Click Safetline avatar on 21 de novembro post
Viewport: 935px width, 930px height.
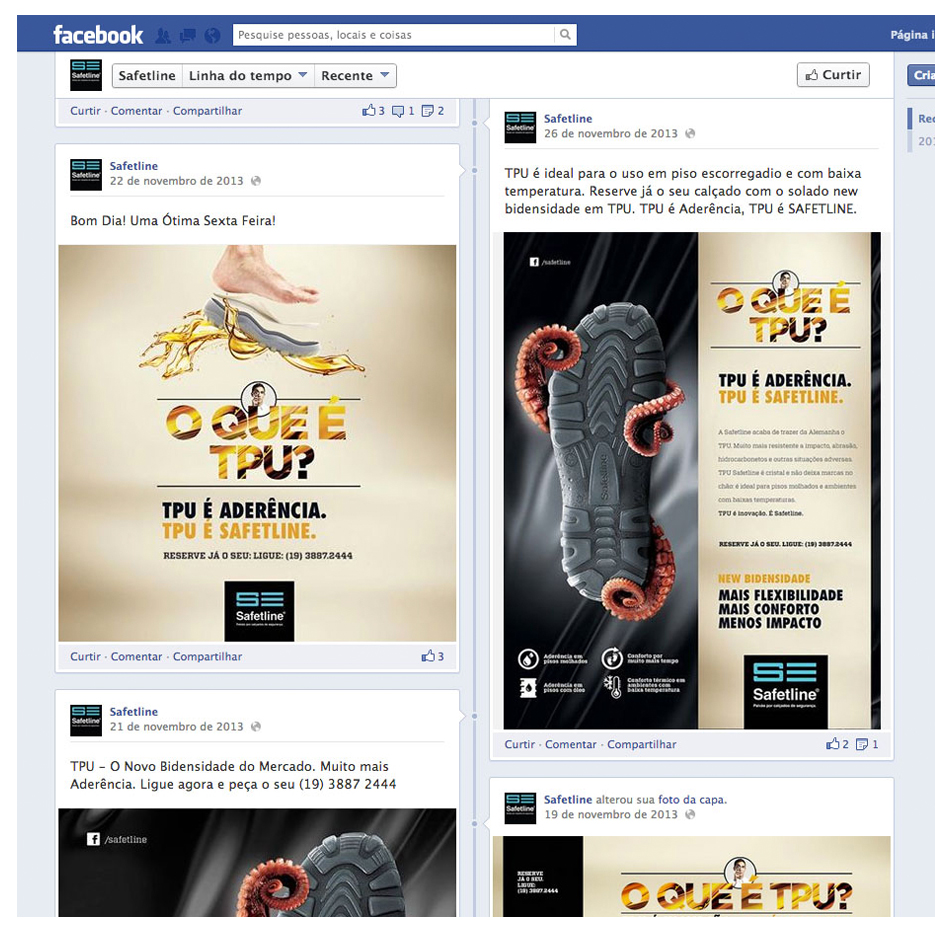tap(86, 720)
